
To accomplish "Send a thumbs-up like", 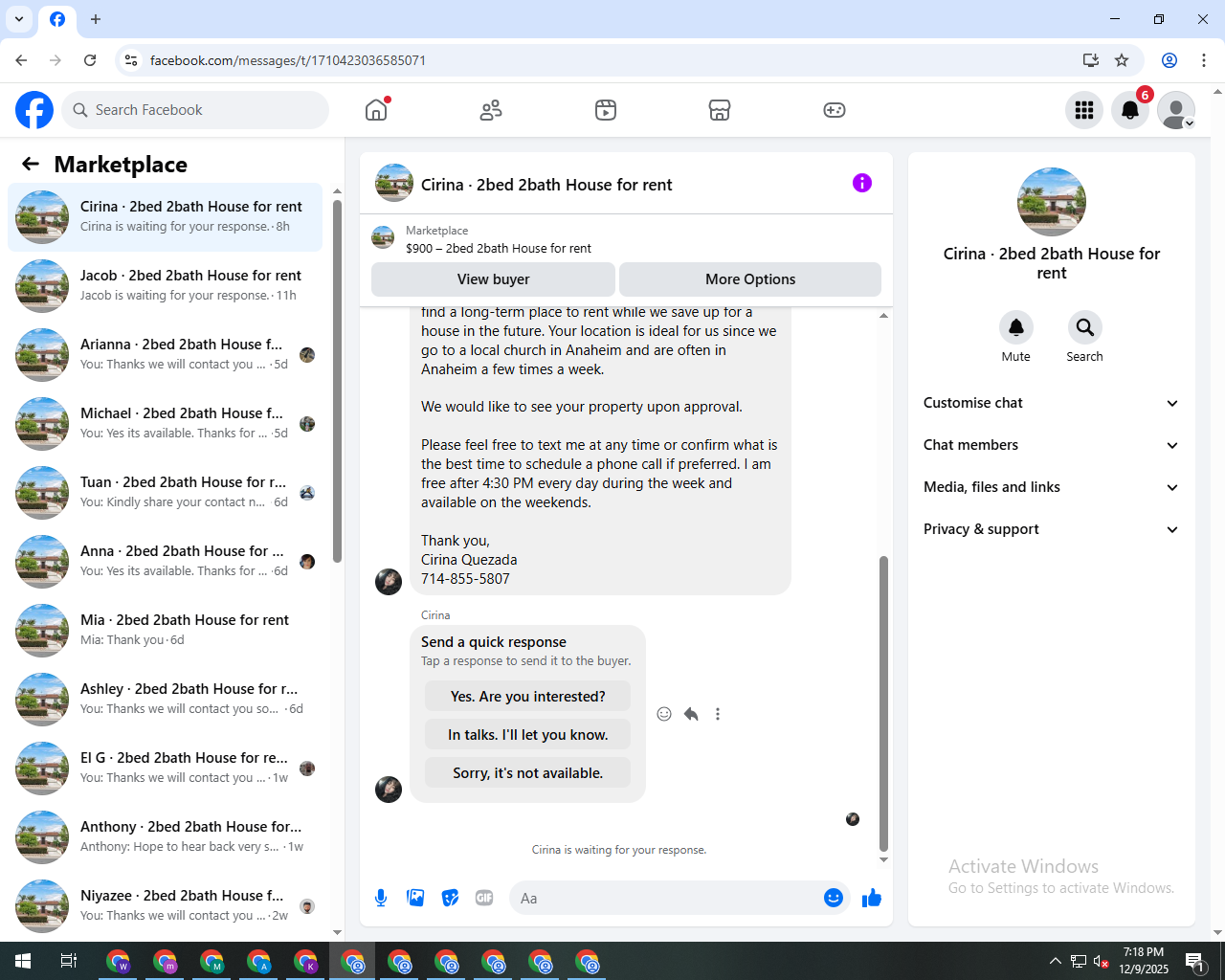I will (x=872, y=898).
